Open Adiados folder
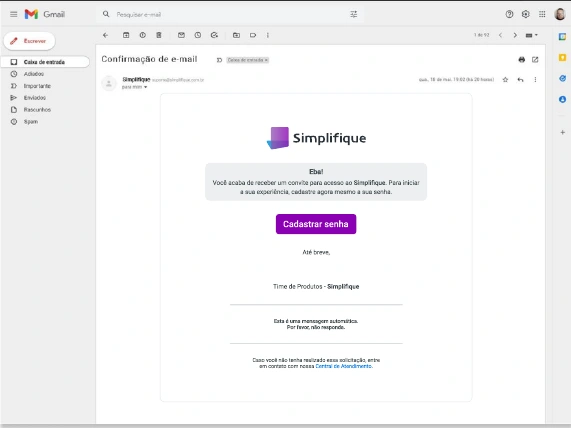Screen dimensions: 571x428 pyautogui.click(x=34, y=74)
